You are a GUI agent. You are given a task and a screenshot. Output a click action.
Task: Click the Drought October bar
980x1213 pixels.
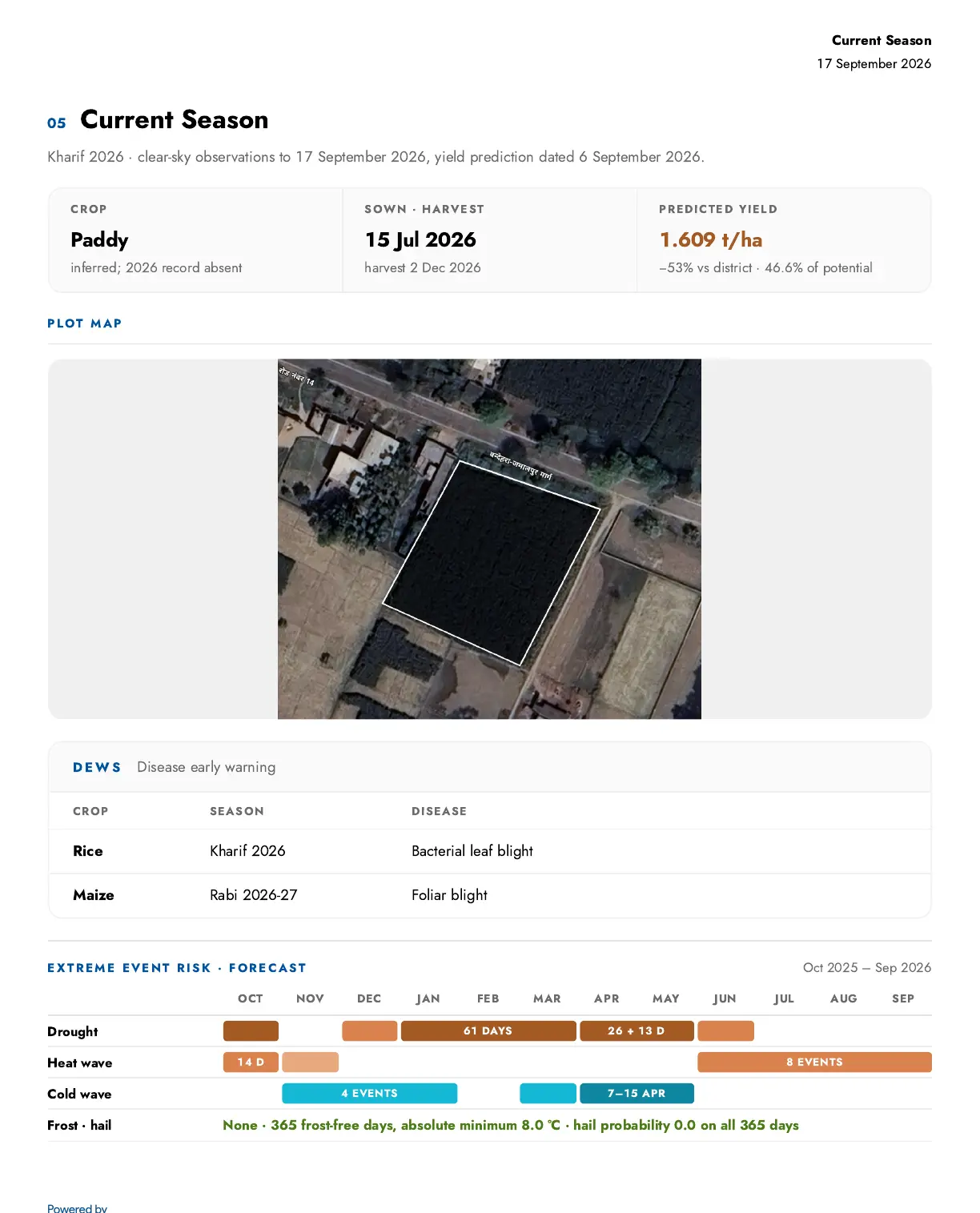pos(251,1030)
